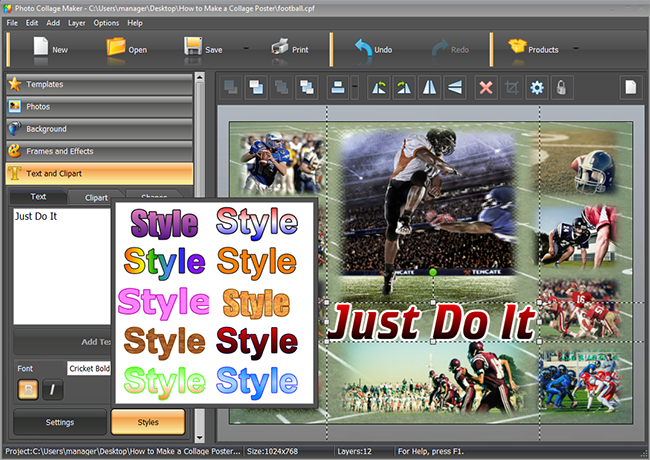Click the text box containing Just Do It

click(x=62, y=266)
